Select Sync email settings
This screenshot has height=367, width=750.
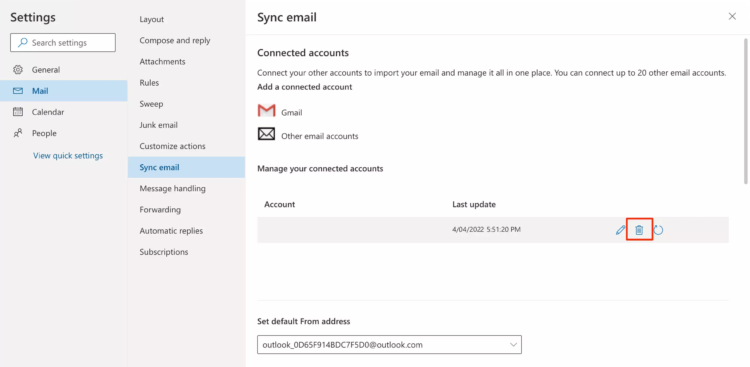(186, 167)
